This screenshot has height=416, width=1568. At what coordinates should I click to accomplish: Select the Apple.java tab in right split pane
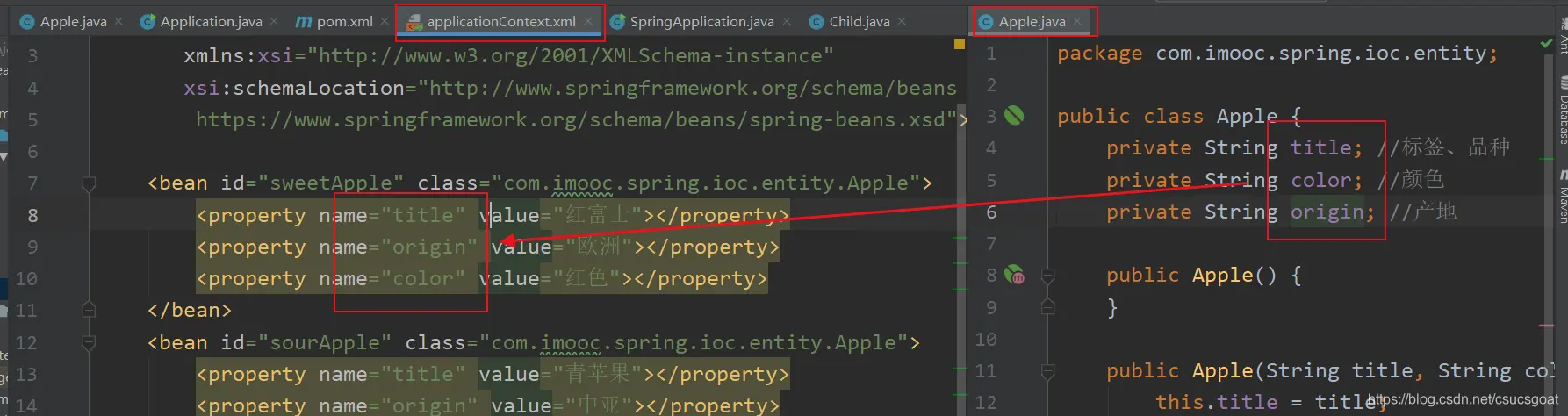click(x=1032, y=21)
